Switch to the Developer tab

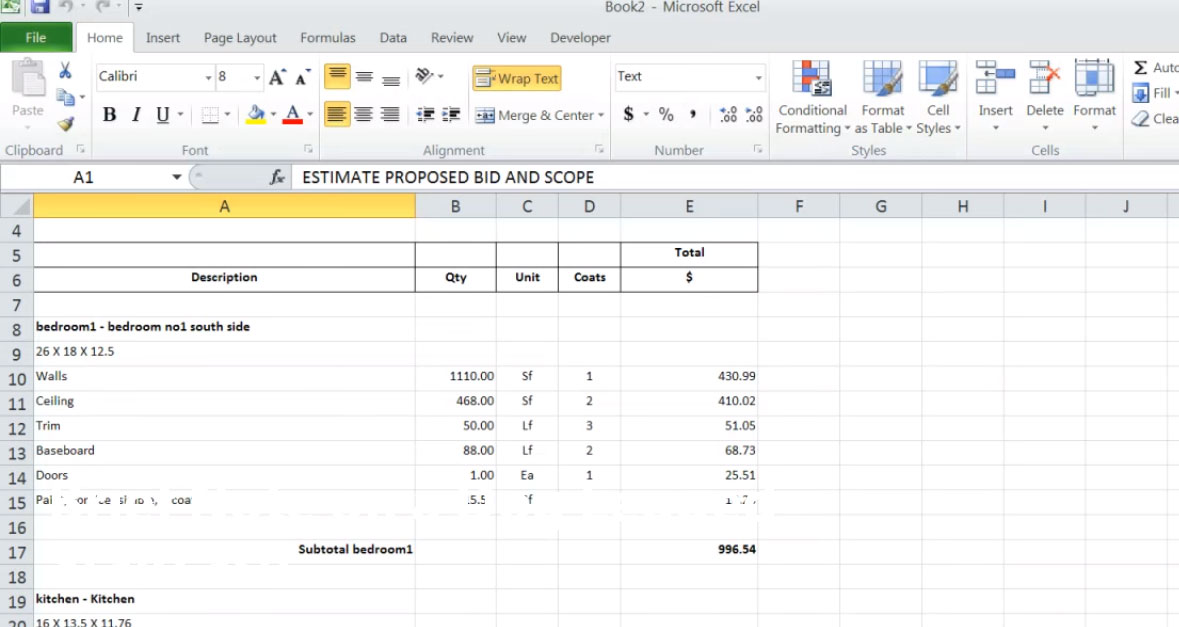[580, 38]
